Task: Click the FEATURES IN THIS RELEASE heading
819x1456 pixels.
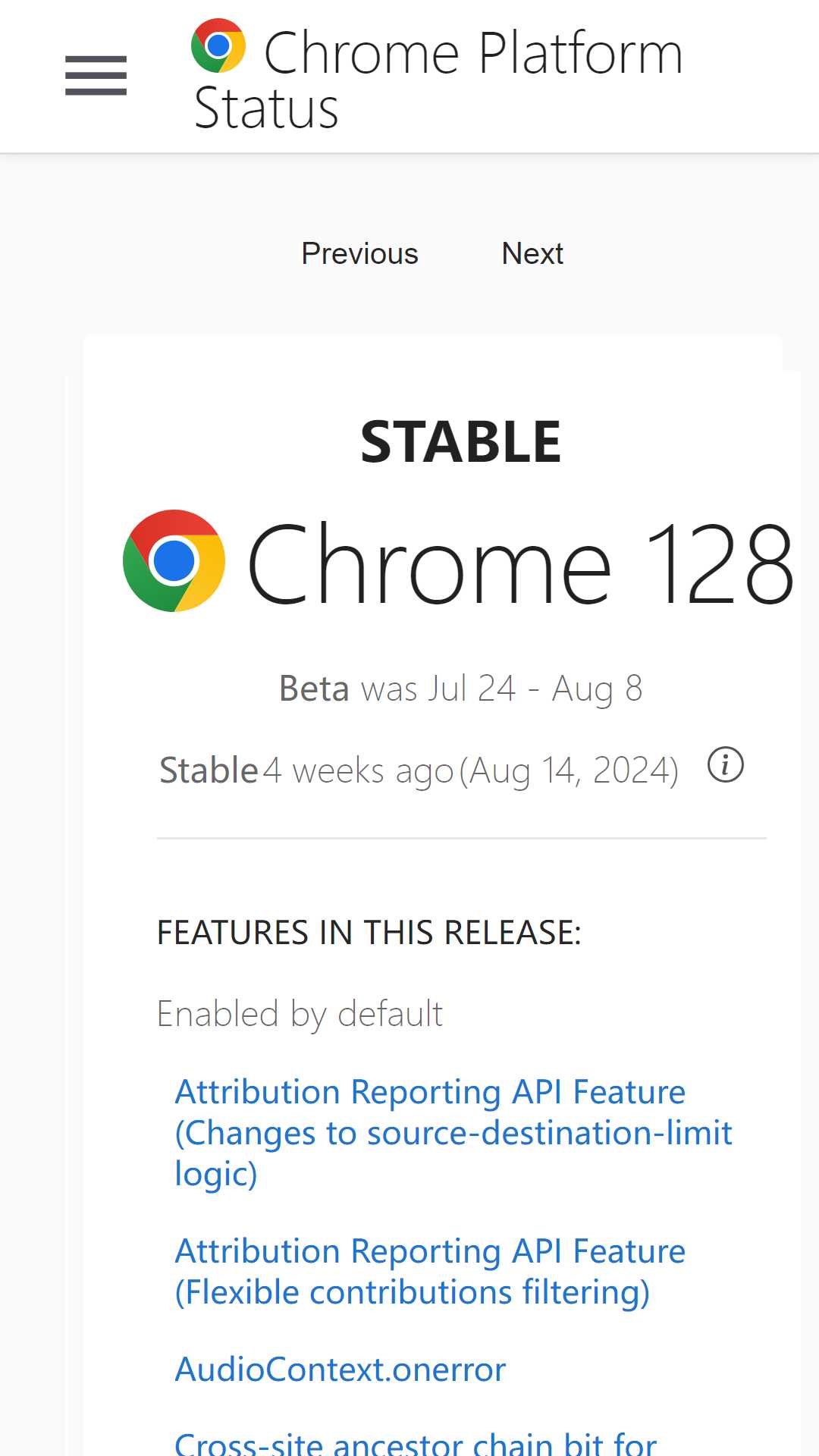Action: [369, 933]
